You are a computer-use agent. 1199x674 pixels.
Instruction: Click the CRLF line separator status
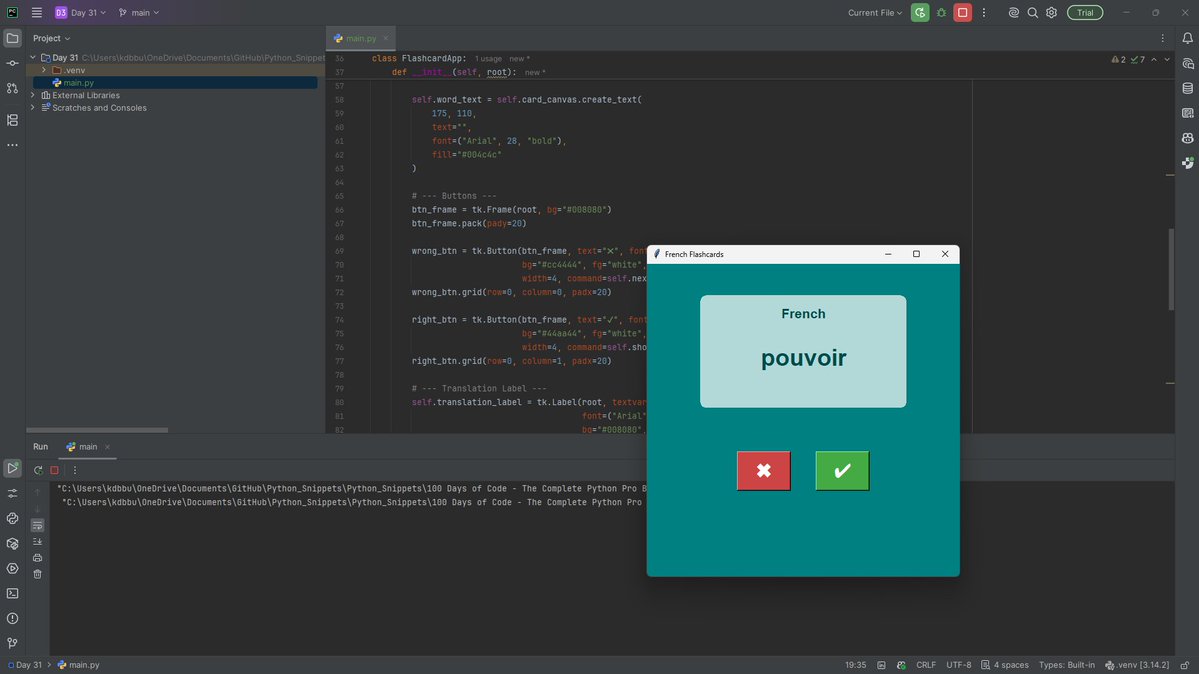[x=926, y=665]
